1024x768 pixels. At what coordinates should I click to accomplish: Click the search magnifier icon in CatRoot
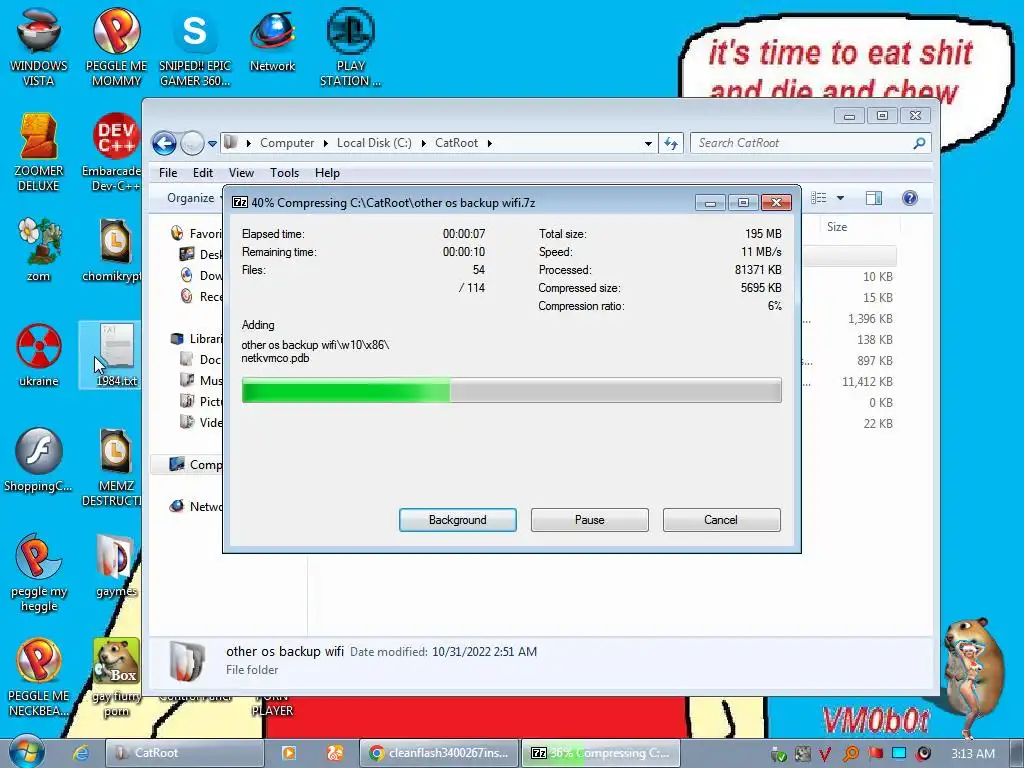click(919, 143)
